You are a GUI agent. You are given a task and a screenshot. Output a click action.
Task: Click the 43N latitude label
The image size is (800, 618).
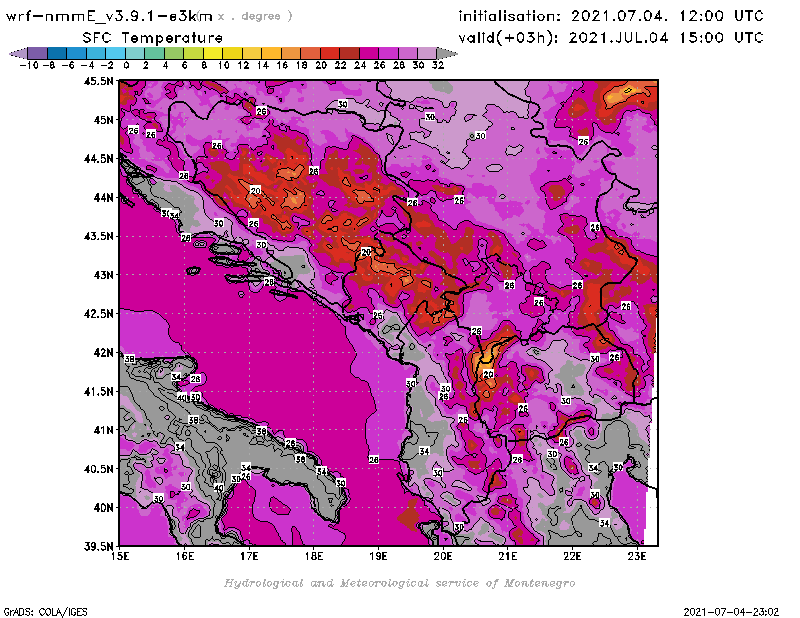point(103,275)
